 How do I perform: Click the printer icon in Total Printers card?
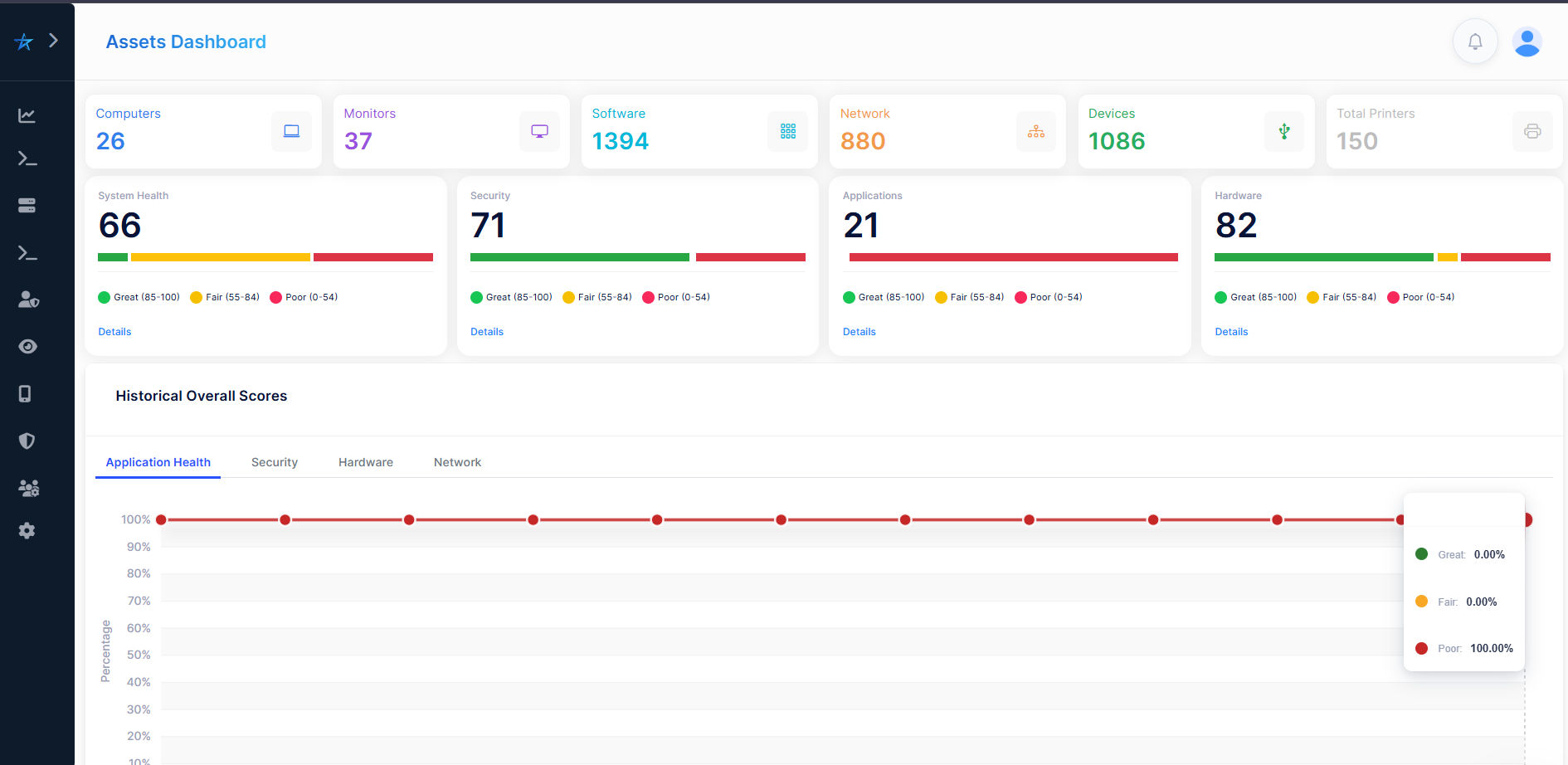click(x=1531, y=131)
